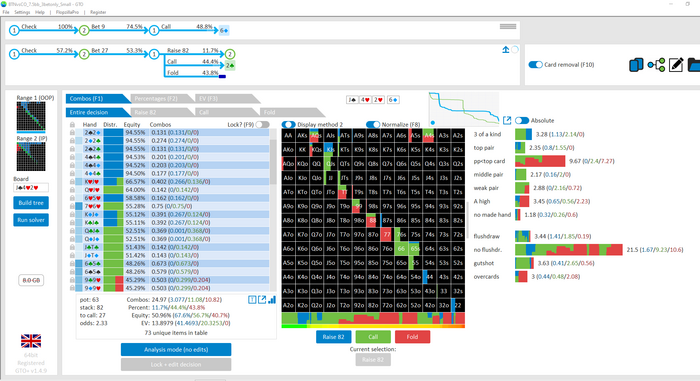The width and height of the screenshot is (700, 381).
Task: Open Range 1 (OOP) grid thumbnail
Action: point(31,117)
